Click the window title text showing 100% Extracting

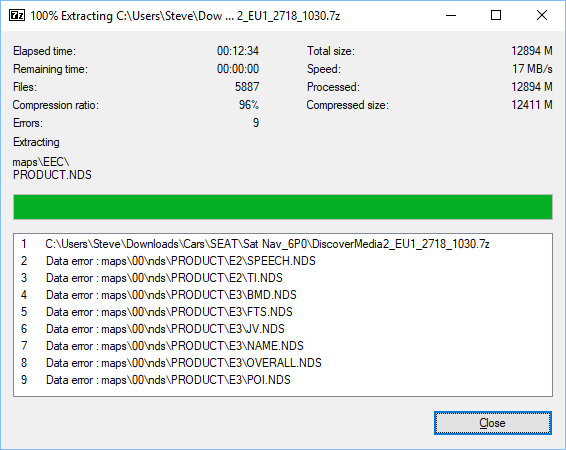pyautogui.click(x=185, y=16)
